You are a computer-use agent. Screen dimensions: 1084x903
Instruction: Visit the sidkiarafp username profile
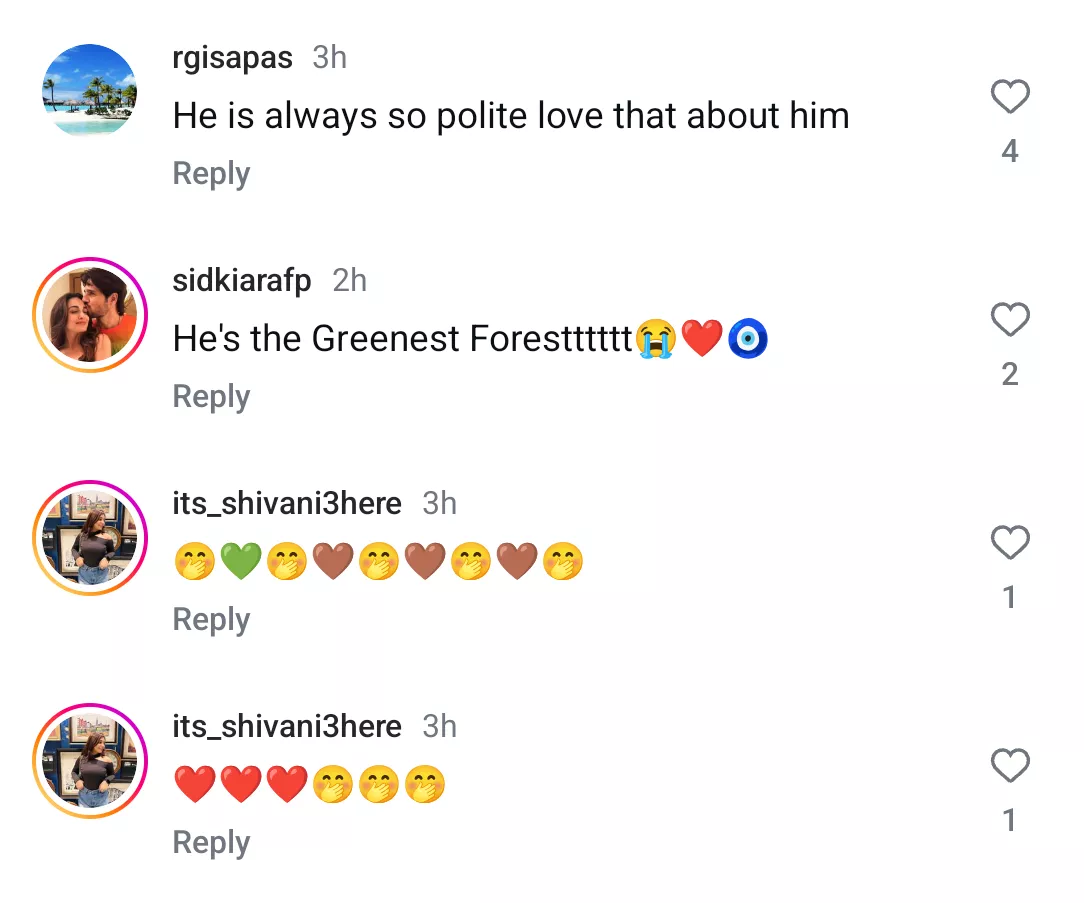242,281
